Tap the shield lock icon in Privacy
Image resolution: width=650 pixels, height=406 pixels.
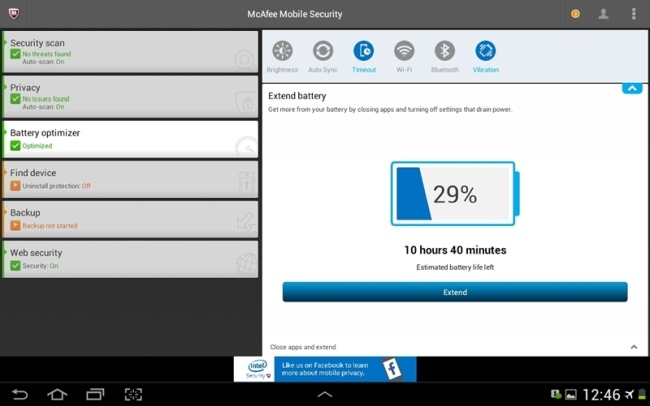246,103
